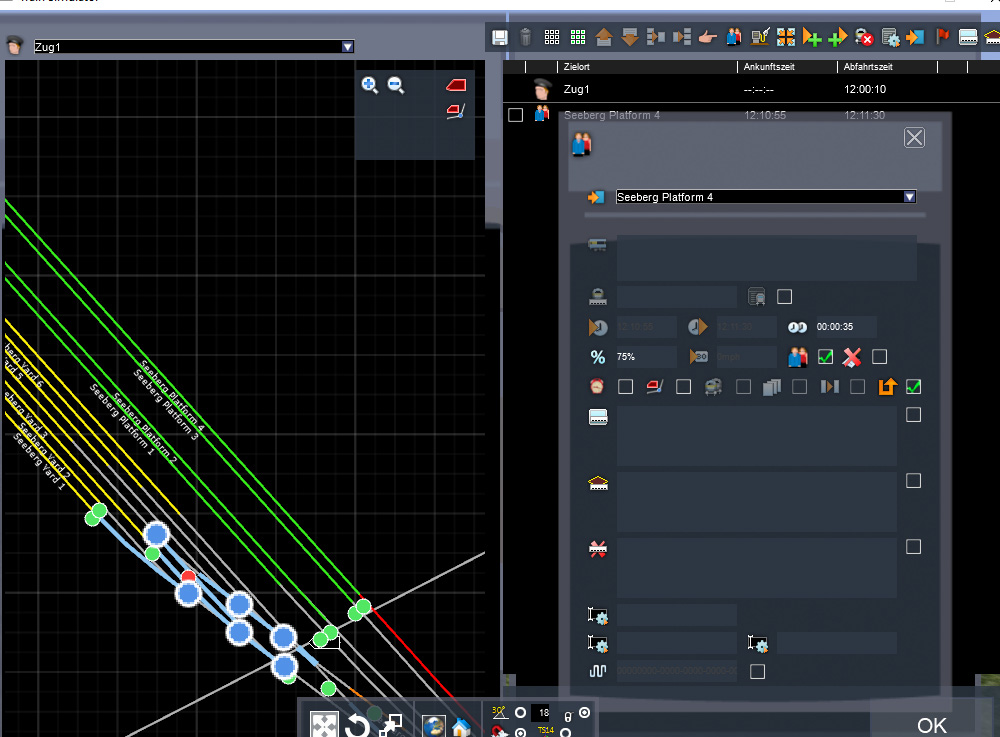This screenshot has height=737, width=1000.
Task: Click orange arrow with green plus left
Action: coord(812,38)
